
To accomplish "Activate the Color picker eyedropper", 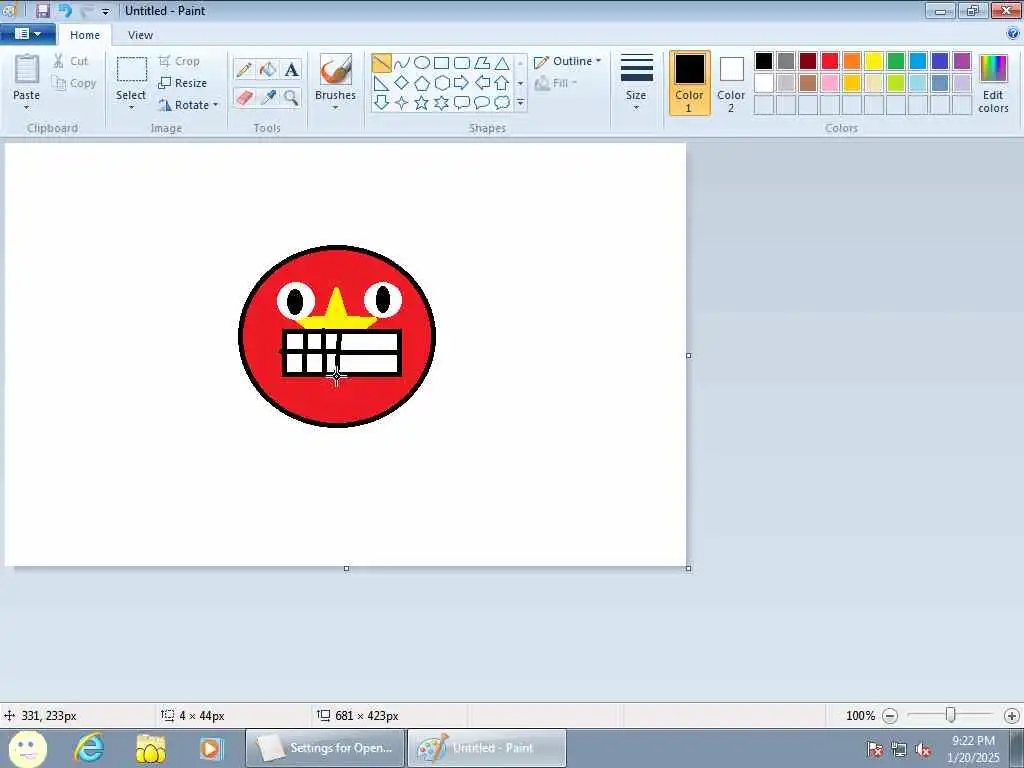I will click(x=268, y=98).
